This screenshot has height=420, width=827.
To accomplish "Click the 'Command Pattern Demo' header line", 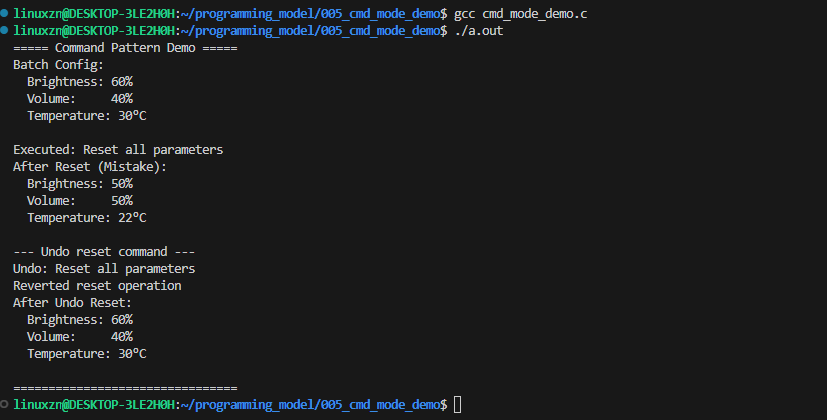I will click(x=125, y=48).
